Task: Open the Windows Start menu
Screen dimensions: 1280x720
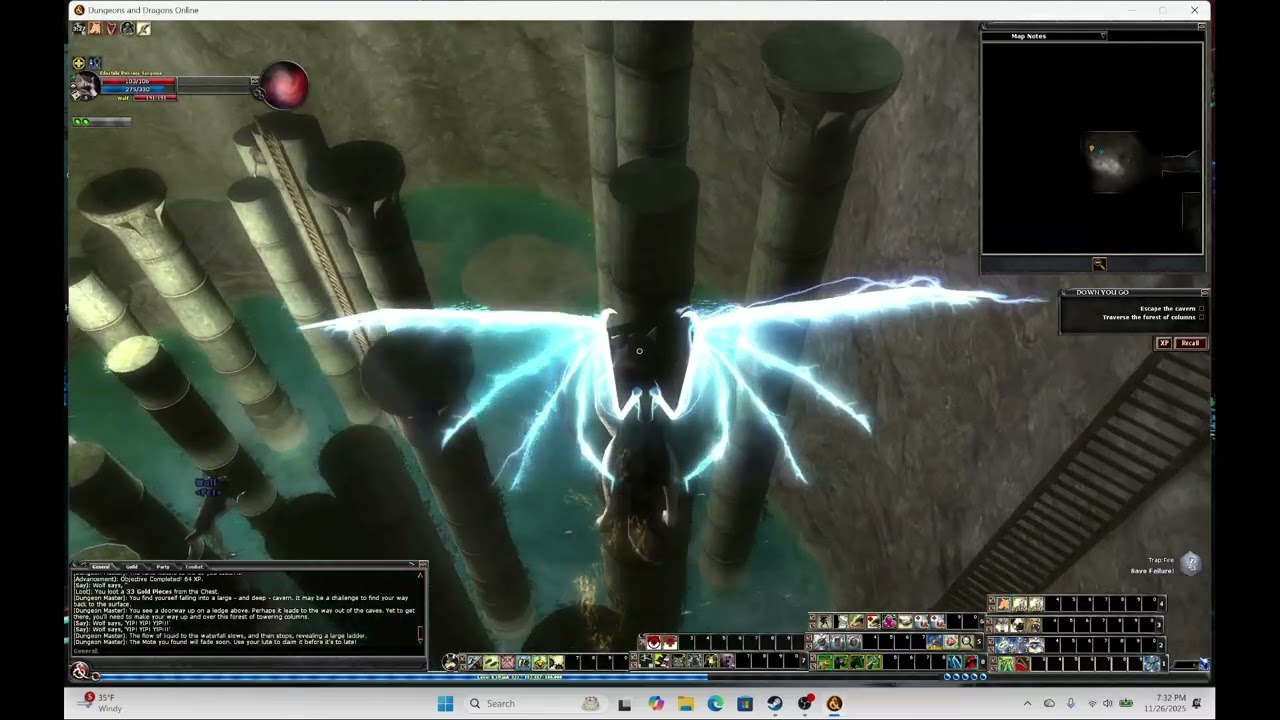Action: coord(445,703)
